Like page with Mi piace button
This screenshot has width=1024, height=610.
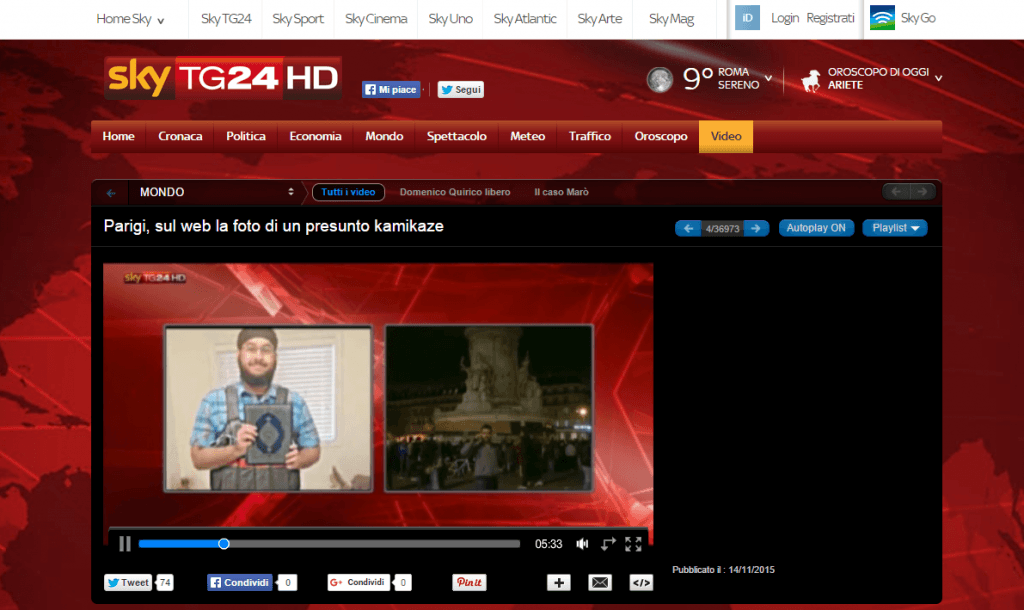point(391,89)
